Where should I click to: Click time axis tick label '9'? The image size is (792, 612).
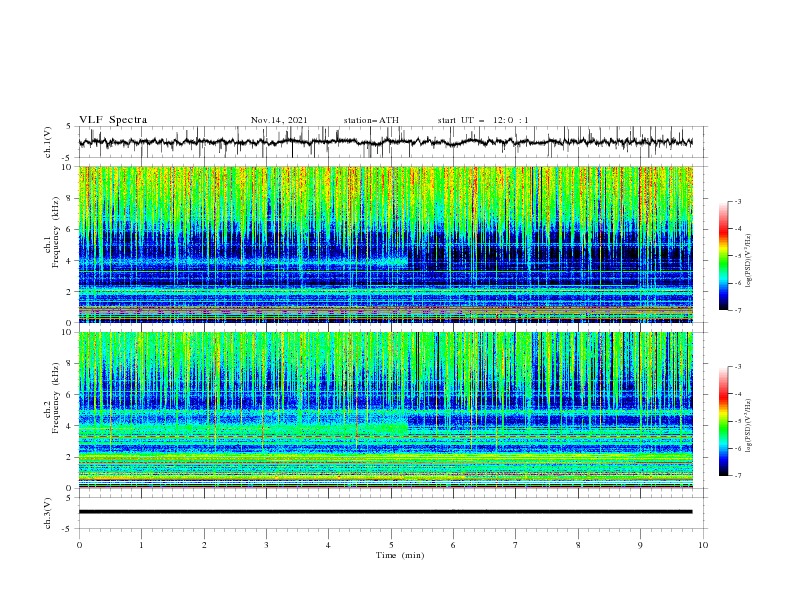(x=640, y=545)
